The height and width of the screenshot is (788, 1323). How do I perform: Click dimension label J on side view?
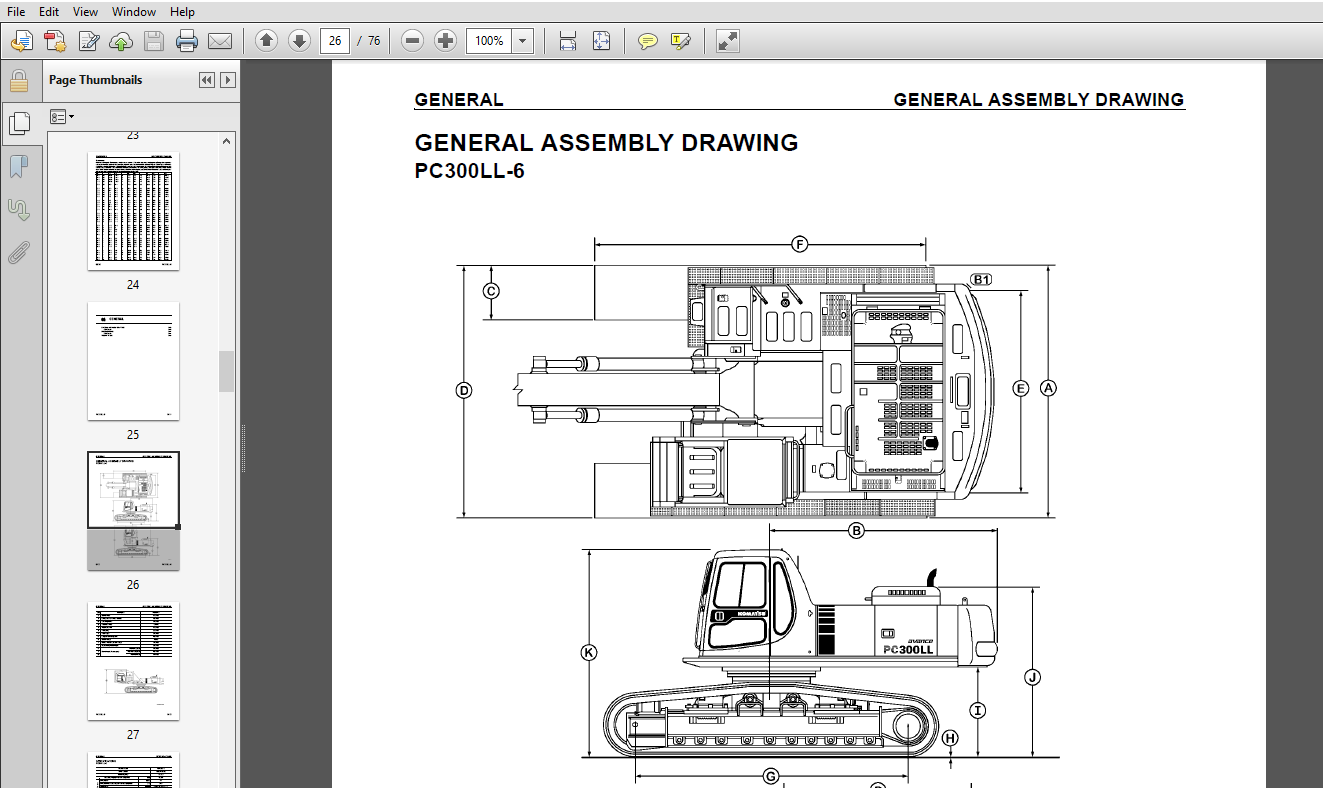coord(1033,677)
